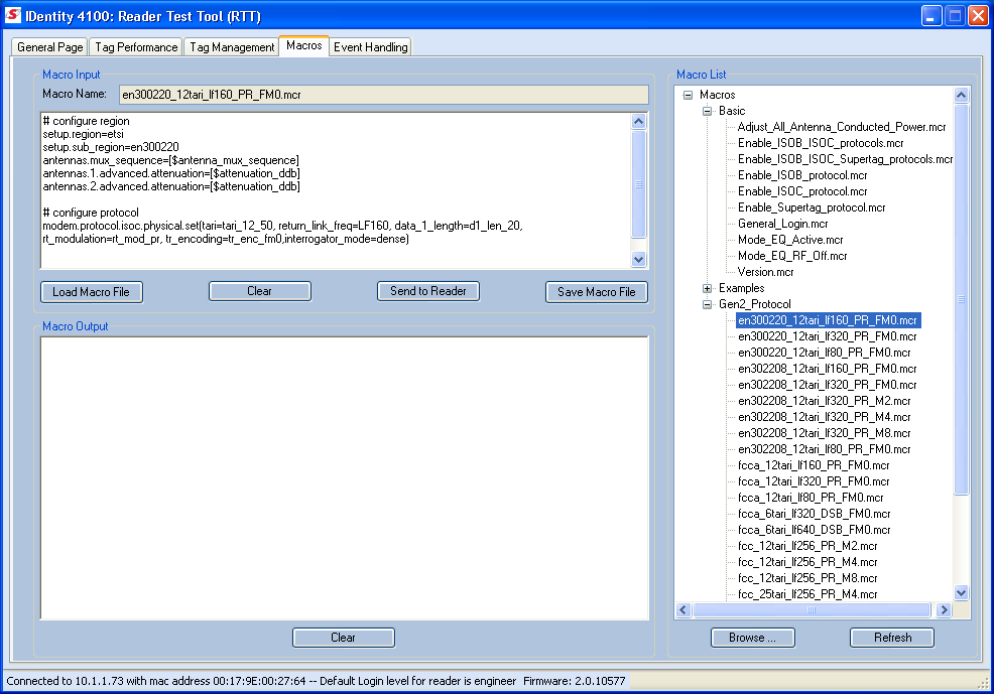The image size is (994, 694).
Task: Select Enable_ISOB_ISOC_protocols.mcr
Action: pyautogui.click(x=820, y=143)
